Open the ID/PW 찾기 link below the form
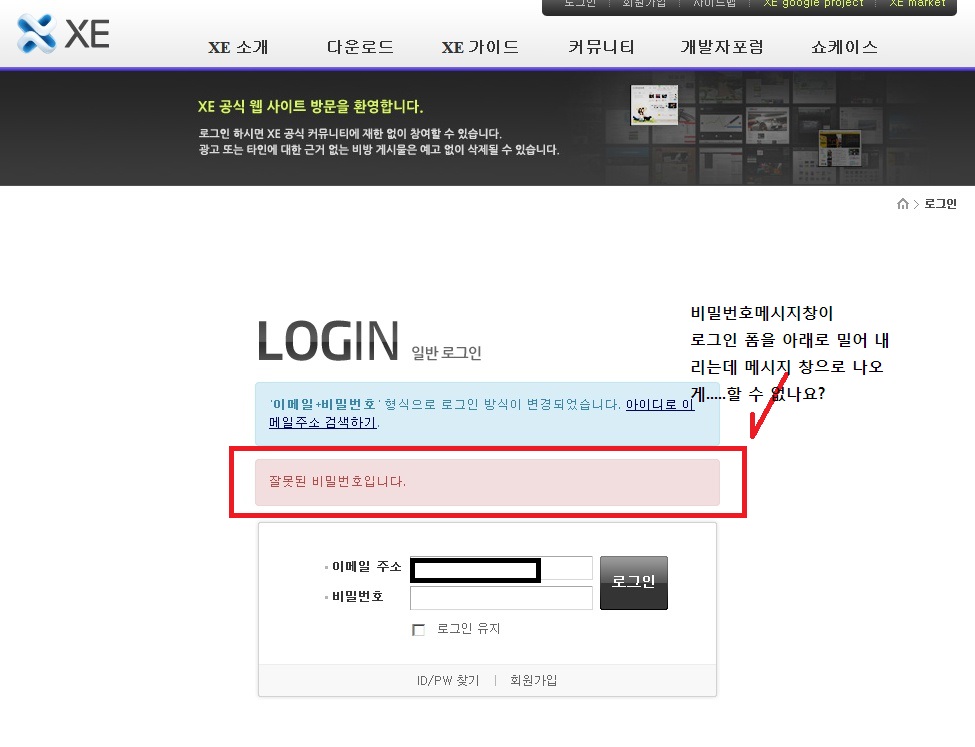Screen dimensions: 975x747 (447, 680)
